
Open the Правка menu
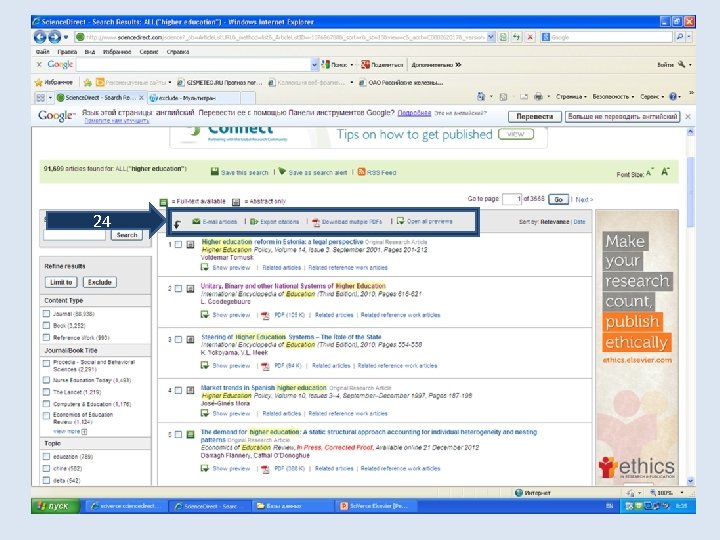click(x=67, y=52)
